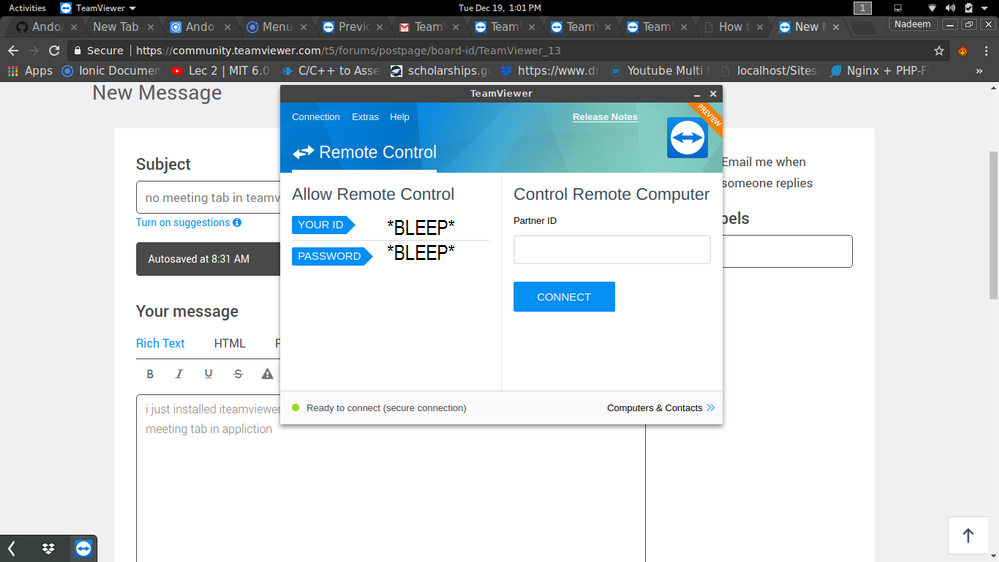Close the How t browser tab
Screen dimensions: 999x562
pos(759,27)
